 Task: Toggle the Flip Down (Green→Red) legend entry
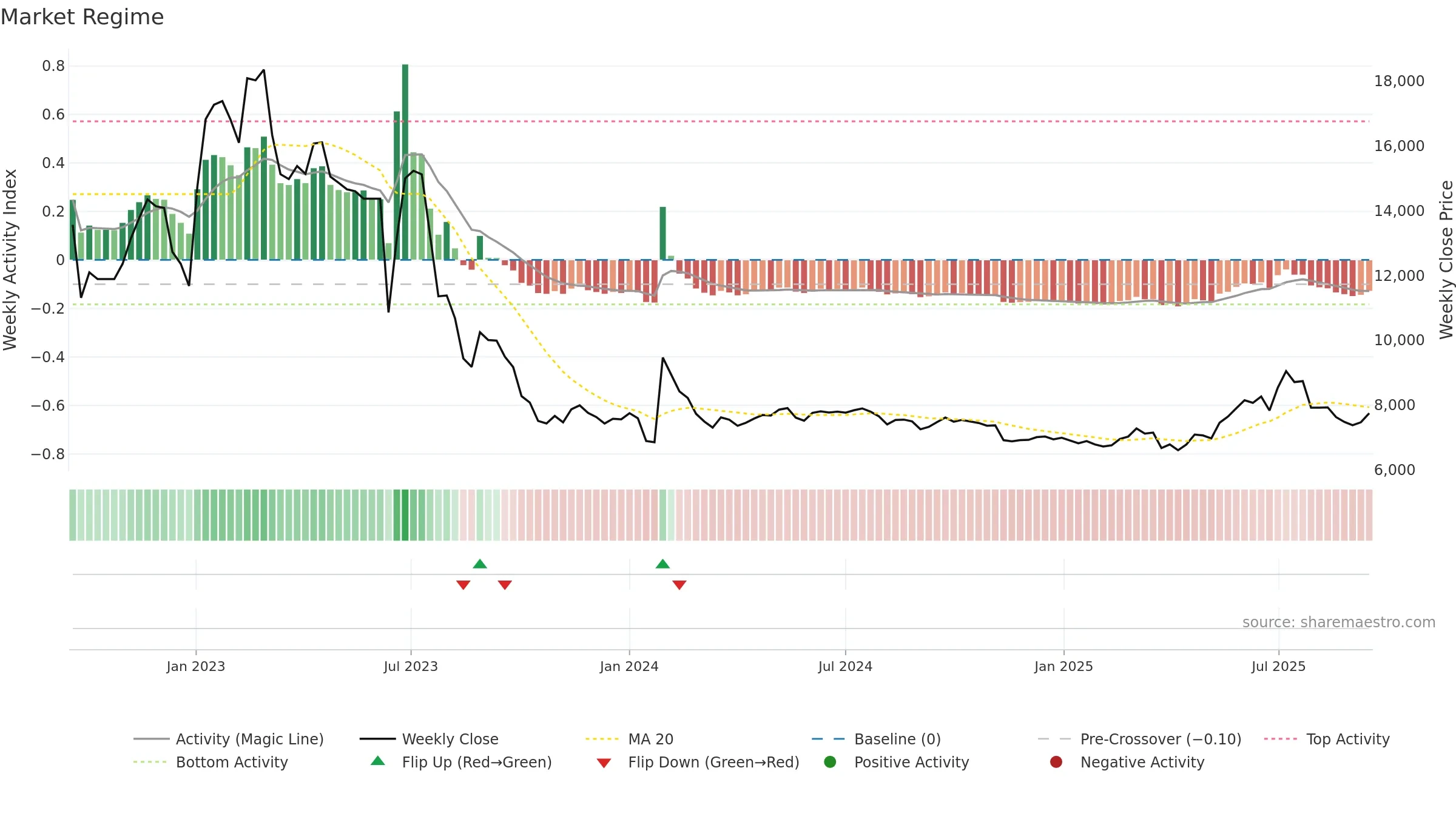tap(698, 762)
